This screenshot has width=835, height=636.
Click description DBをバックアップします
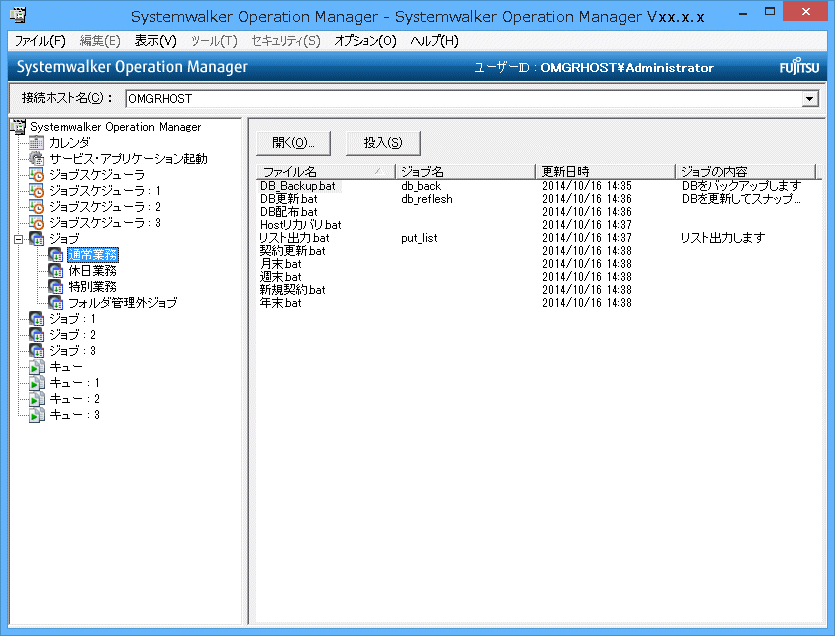tap(741, 186)
